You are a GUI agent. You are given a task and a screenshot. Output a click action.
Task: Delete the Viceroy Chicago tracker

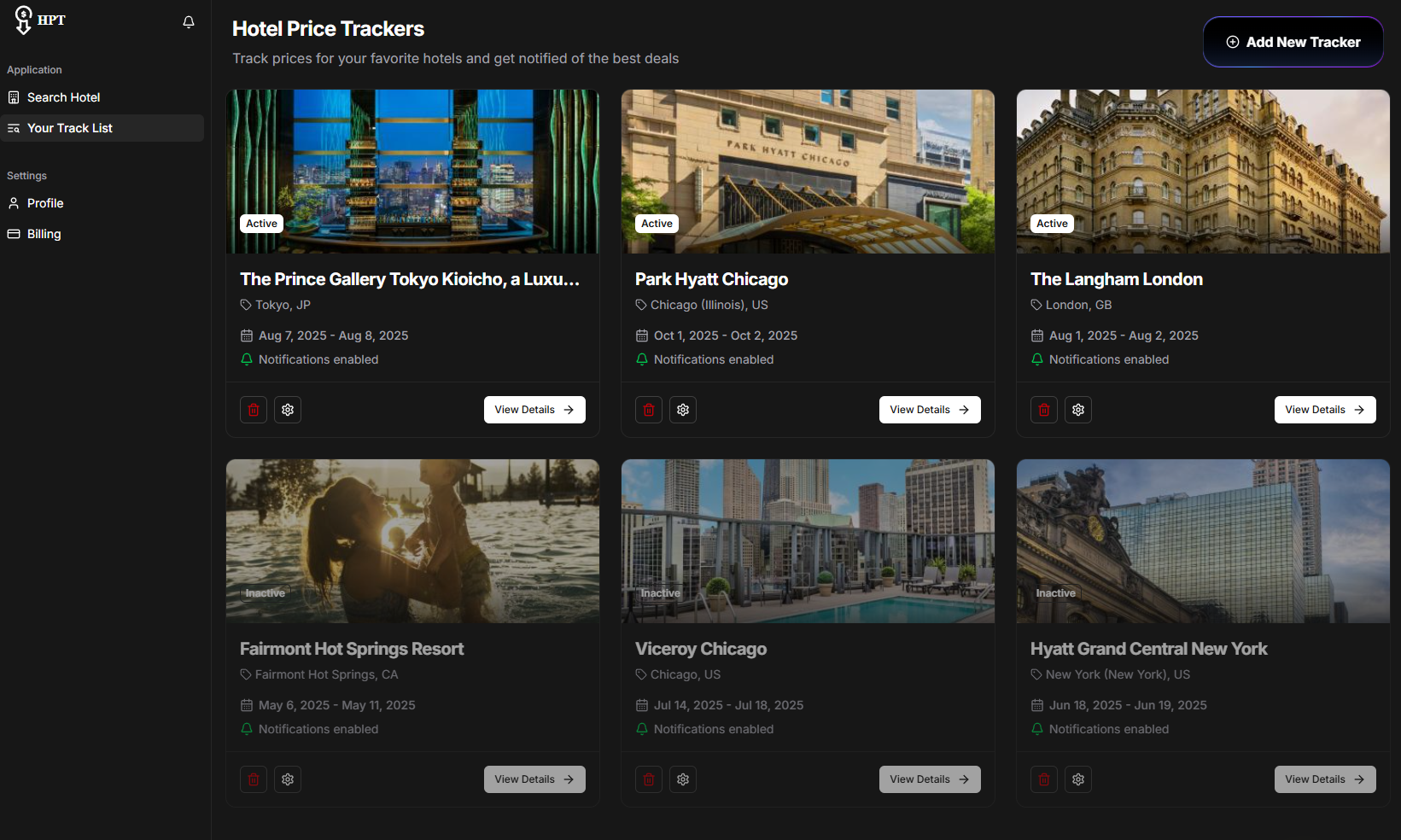pyautogui.click(x=649, y=779)
